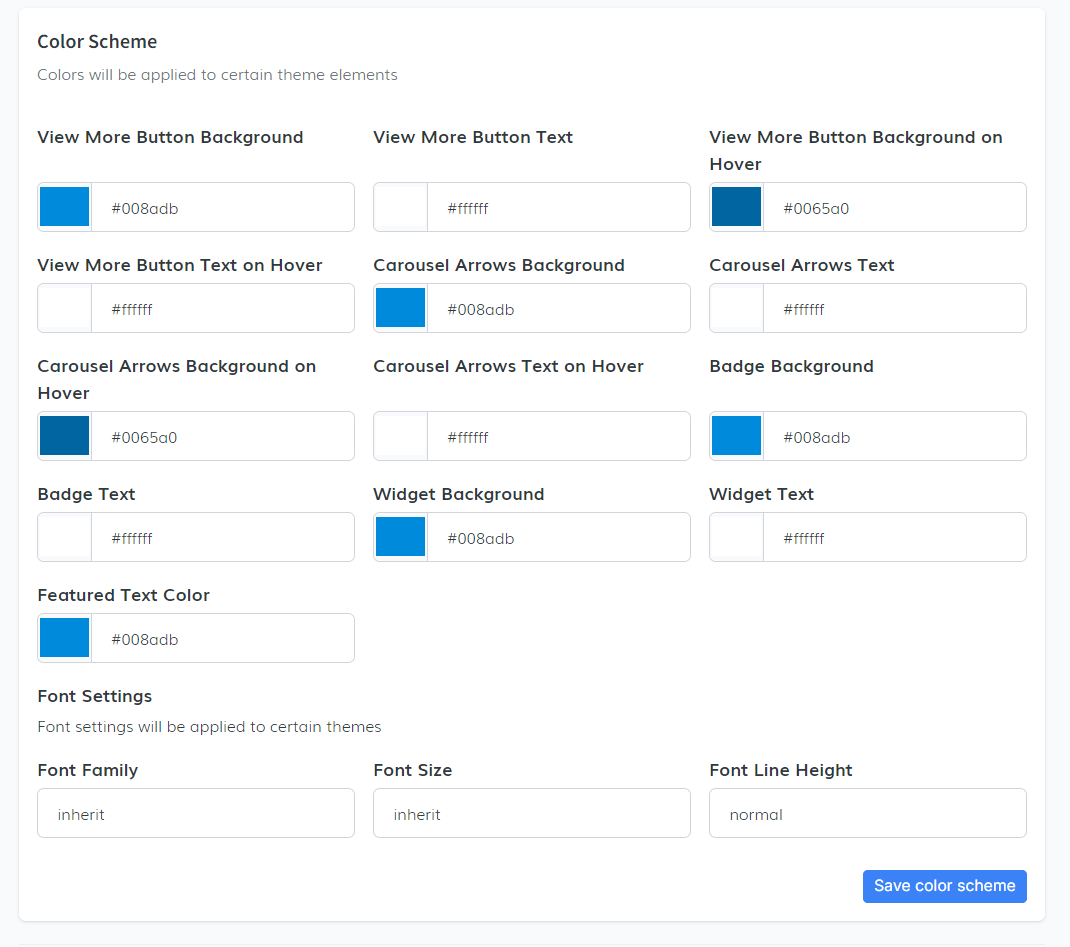Select the Widget Background color swatch
The width and height of the screenshot is (1070, 947).
click(x=401, y=537)
